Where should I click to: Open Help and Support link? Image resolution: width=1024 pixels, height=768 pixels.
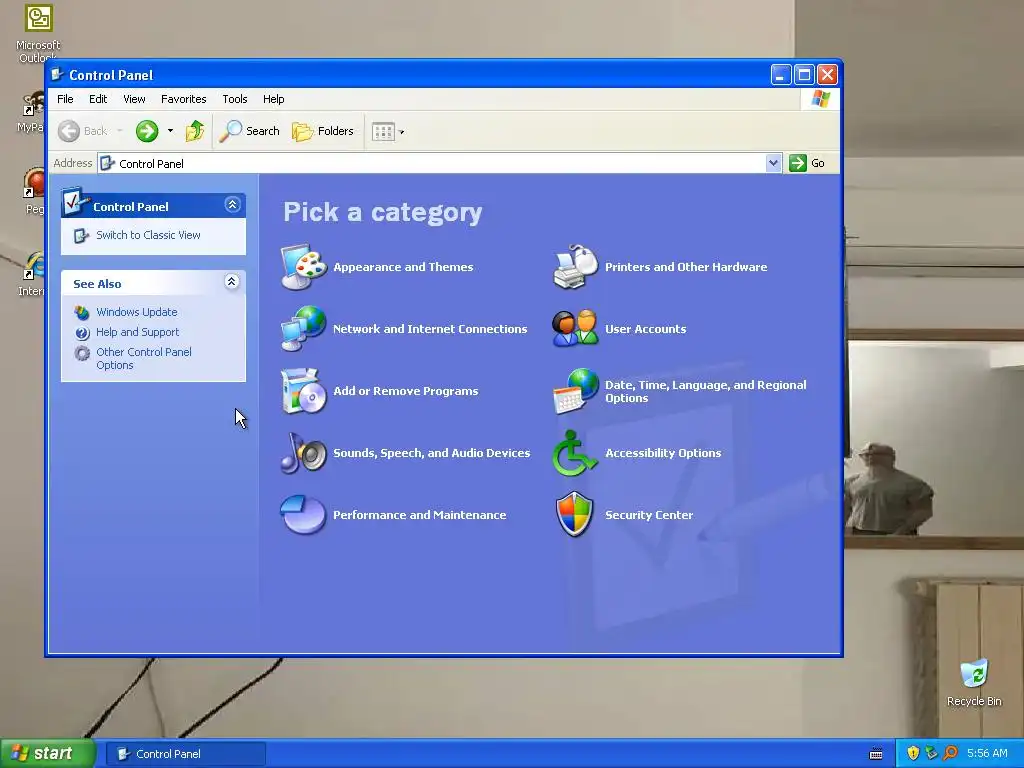[137, 332]
